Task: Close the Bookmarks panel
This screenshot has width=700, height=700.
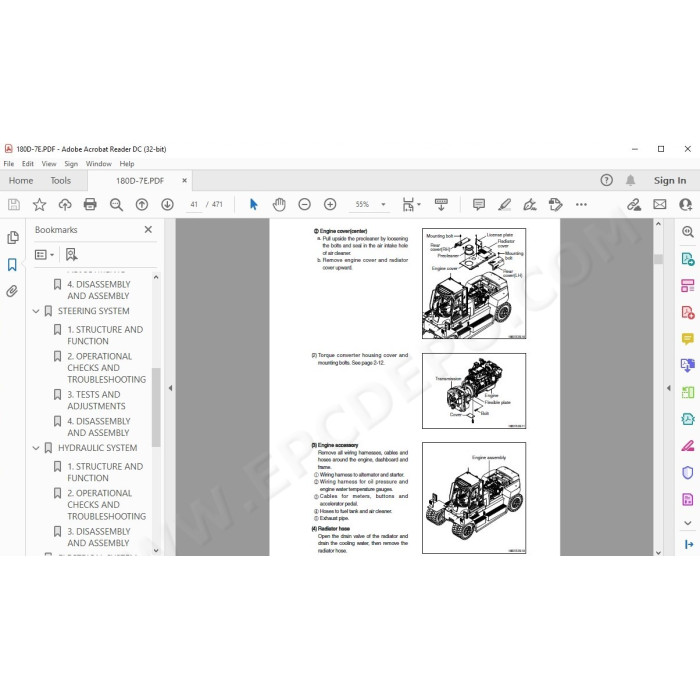Action: pyautogui.click(x=148, y=229)
